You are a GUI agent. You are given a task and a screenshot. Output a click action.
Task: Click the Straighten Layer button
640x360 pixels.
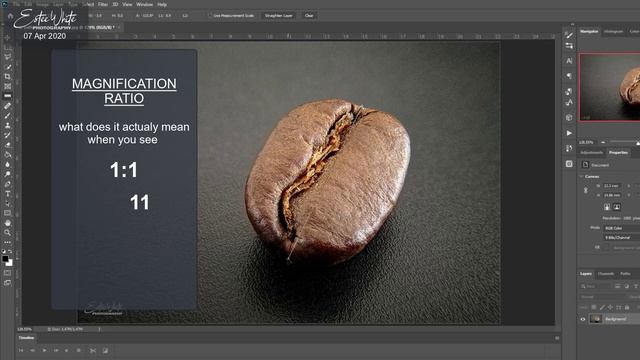[x=279, y=16]
